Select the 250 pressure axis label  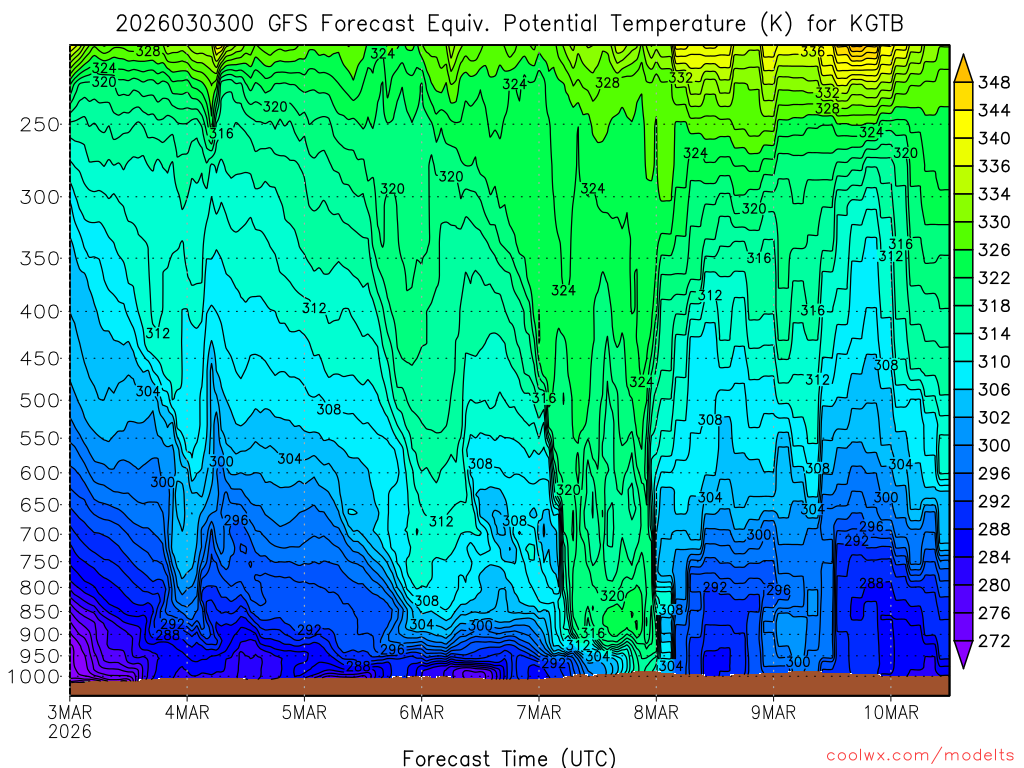click(40, 124)
